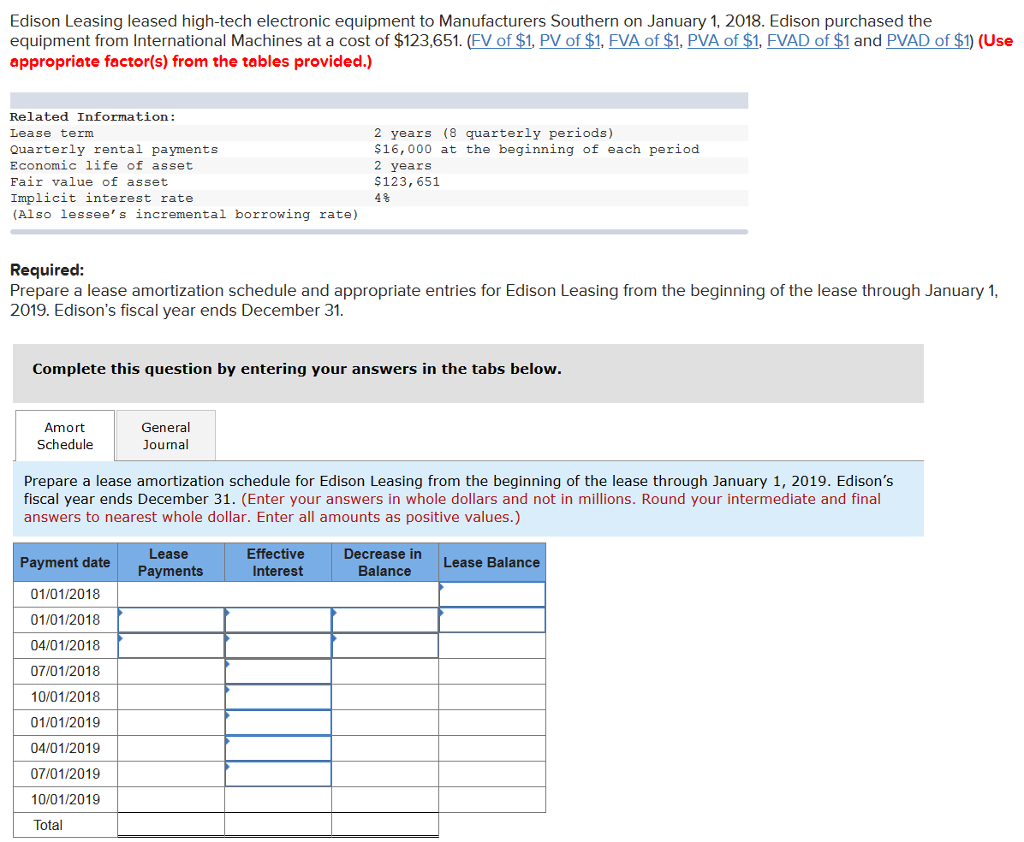Click the 07/01/2018 payment date label

pyautogui.click(x=65, y=672)
